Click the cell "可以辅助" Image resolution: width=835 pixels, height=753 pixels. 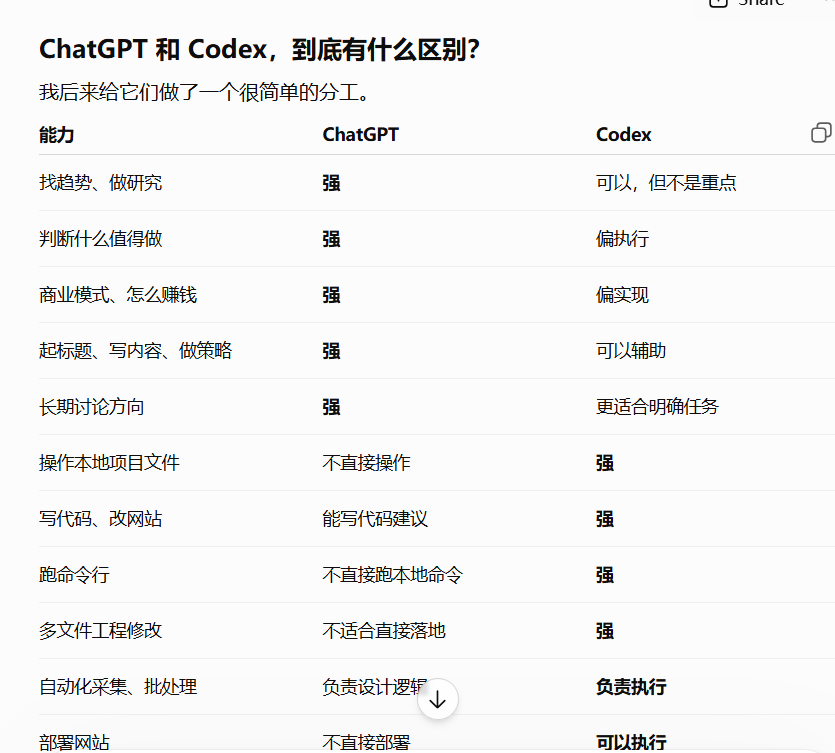point(631,350)
